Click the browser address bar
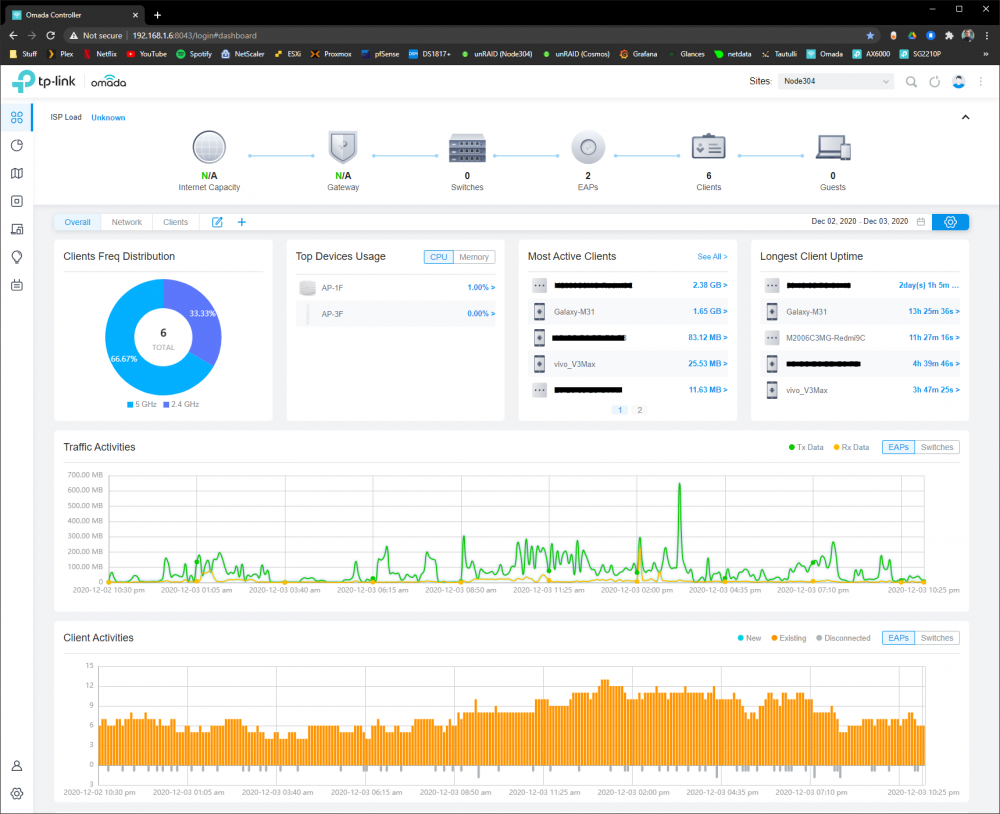1000x814 pixels. point(472,36)
